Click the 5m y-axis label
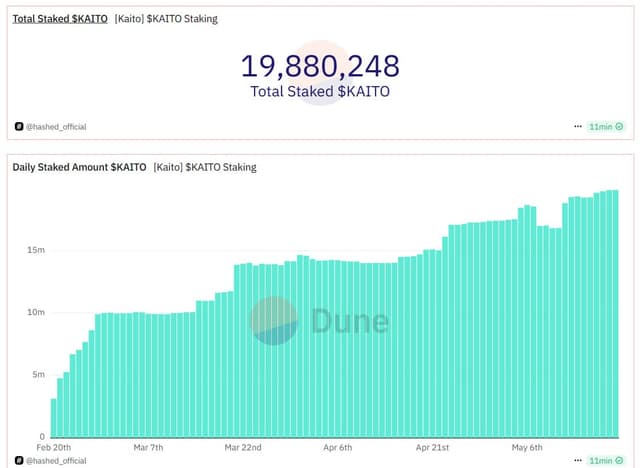The width and height of the screenshot is (640, 468). 39,375
